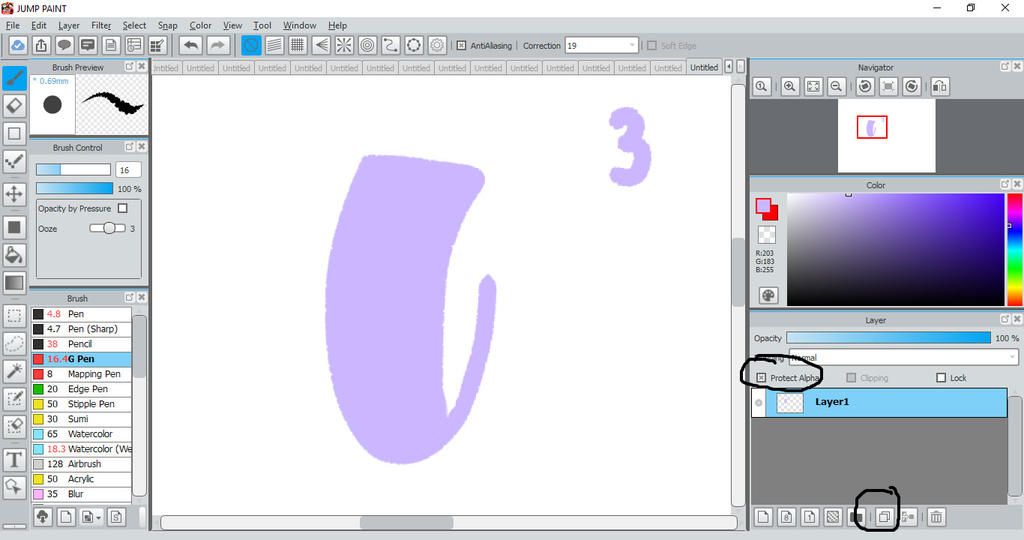This screenshot has height=540, width=1024.
Task: Zoom out in Navigator panel
Action: pos(837,86)
